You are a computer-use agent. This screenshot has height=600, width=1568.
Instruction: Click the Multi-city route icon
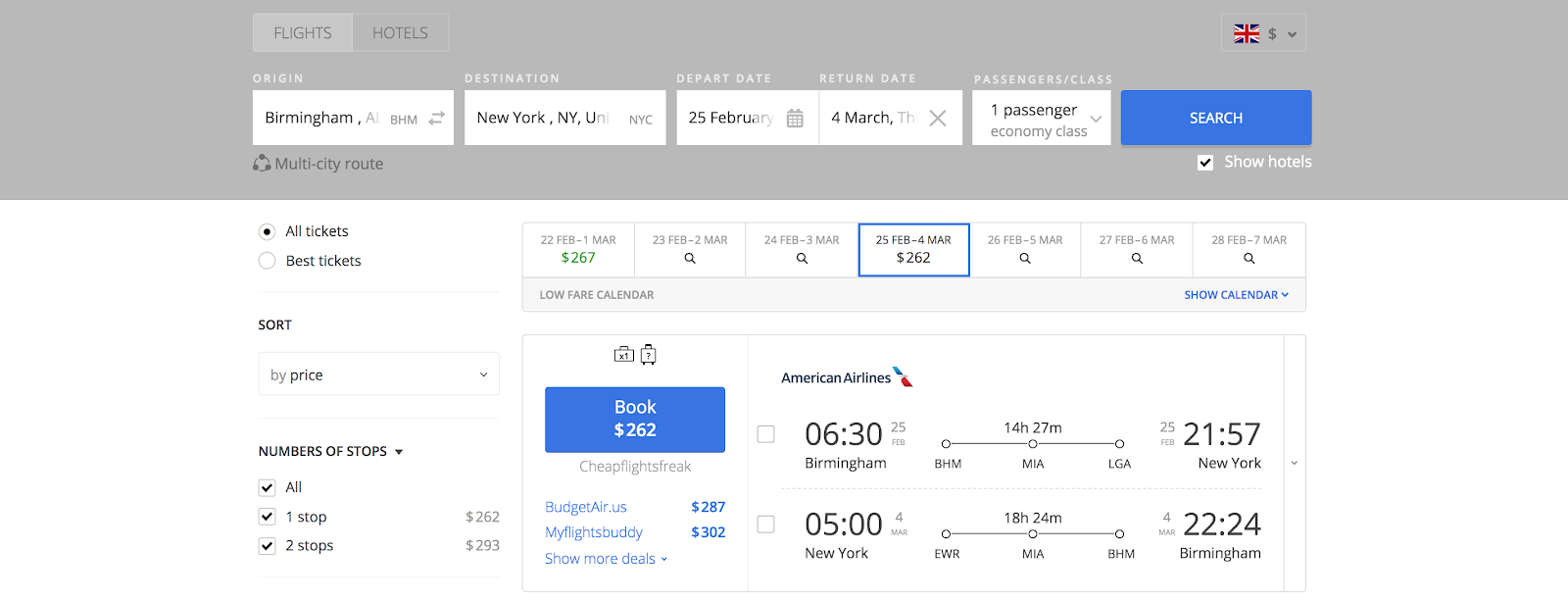point(262,164)
